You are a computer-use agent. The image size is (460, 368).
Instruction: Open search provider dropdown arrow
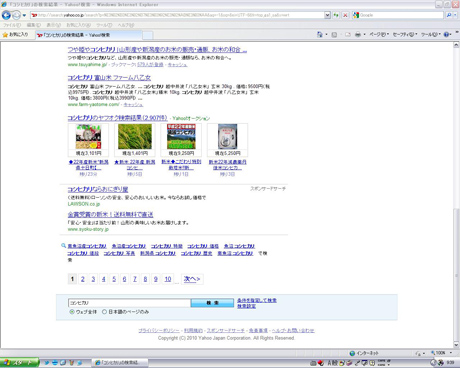click(x=455, y=15)
